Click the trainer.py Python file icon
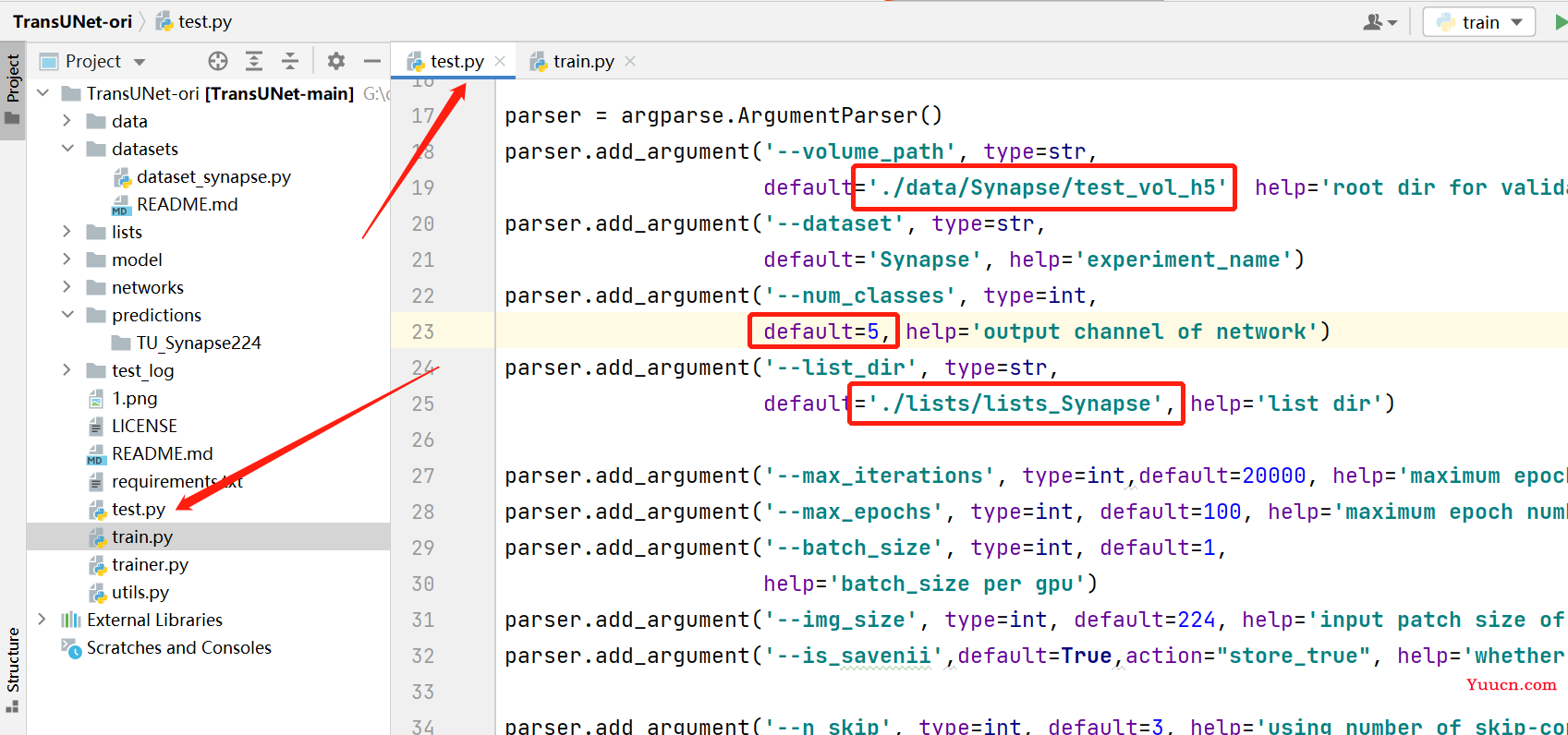The image size is (1568, 735). [97, 564]
